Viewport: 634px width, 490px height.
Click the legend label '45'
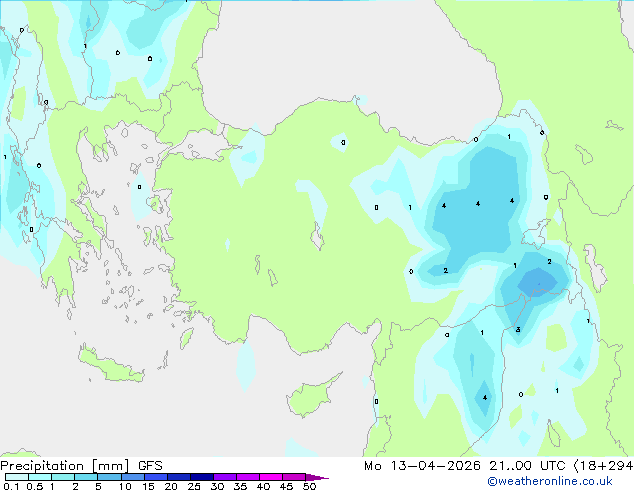286,486
